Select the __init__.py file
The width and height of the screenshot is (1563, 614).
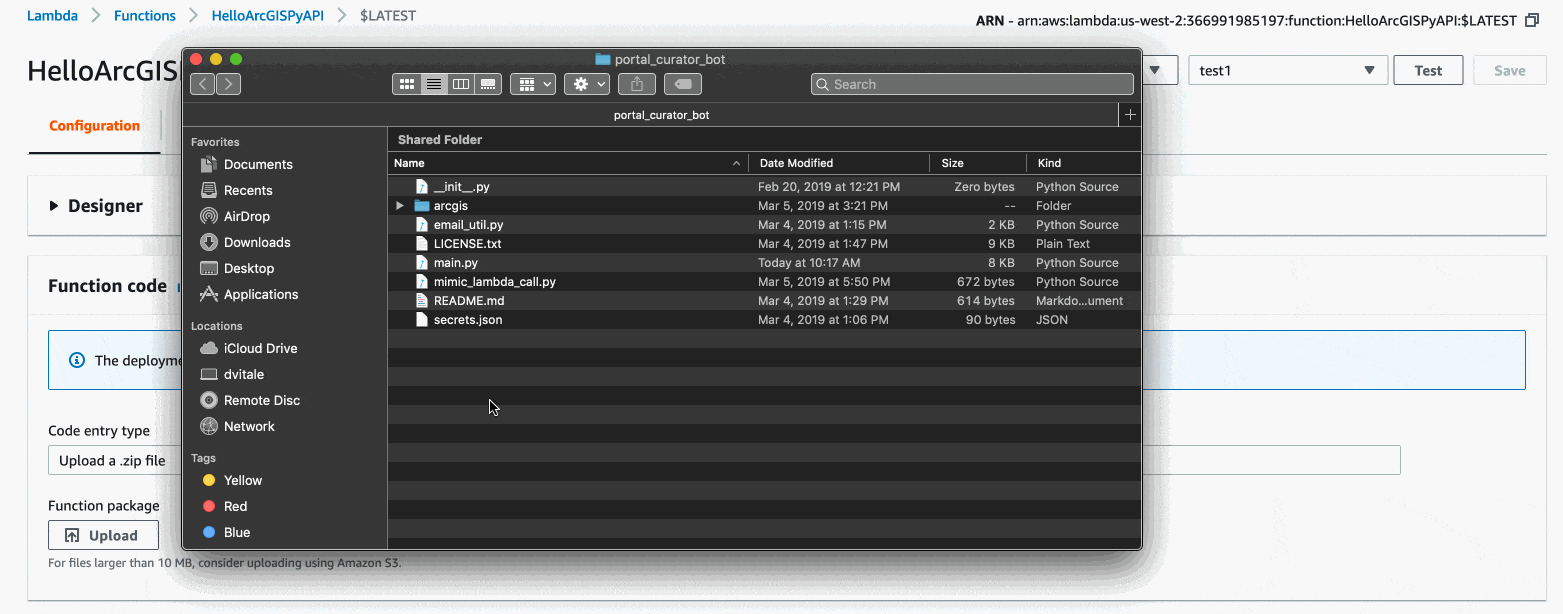764,187
